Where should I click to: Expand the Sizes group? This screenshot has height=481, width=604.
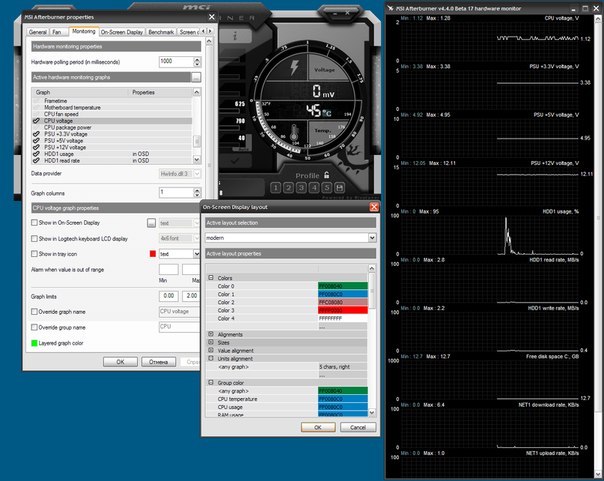[x=211, y=342]
